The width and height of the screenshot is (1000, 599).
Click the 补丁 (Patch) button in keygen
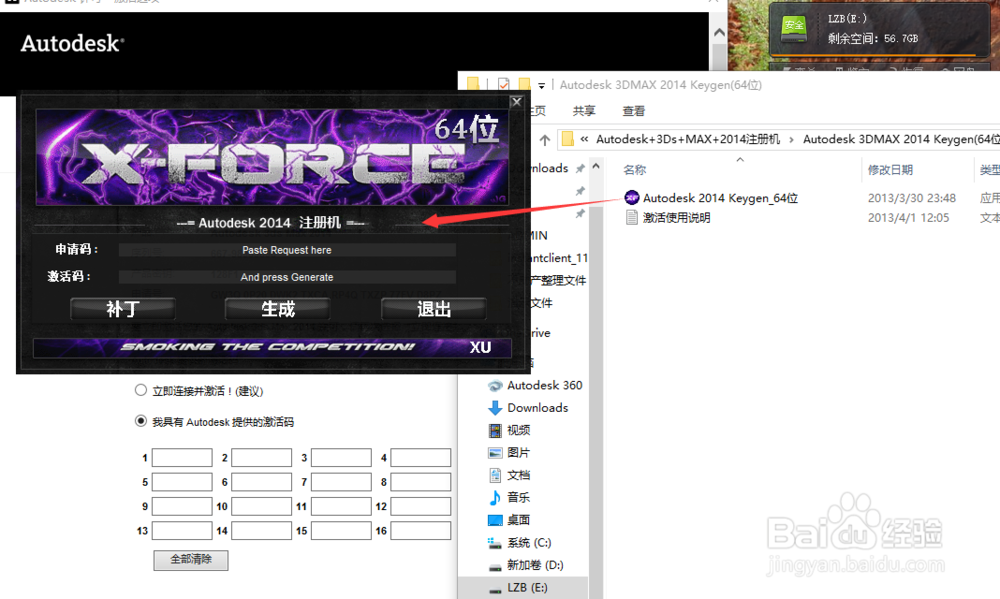(x=122, y=309)
